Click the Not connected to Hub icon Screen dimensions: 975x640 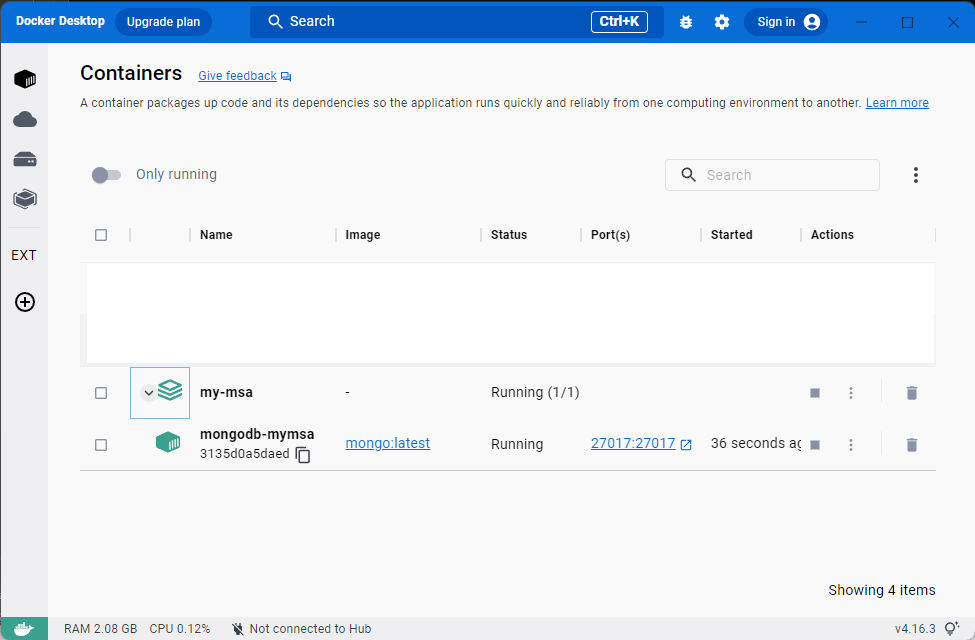tap(238, 629)
